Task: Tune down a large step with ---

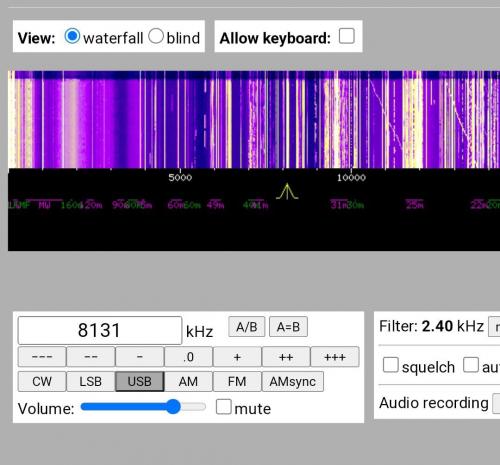Action: coord(42,357)
